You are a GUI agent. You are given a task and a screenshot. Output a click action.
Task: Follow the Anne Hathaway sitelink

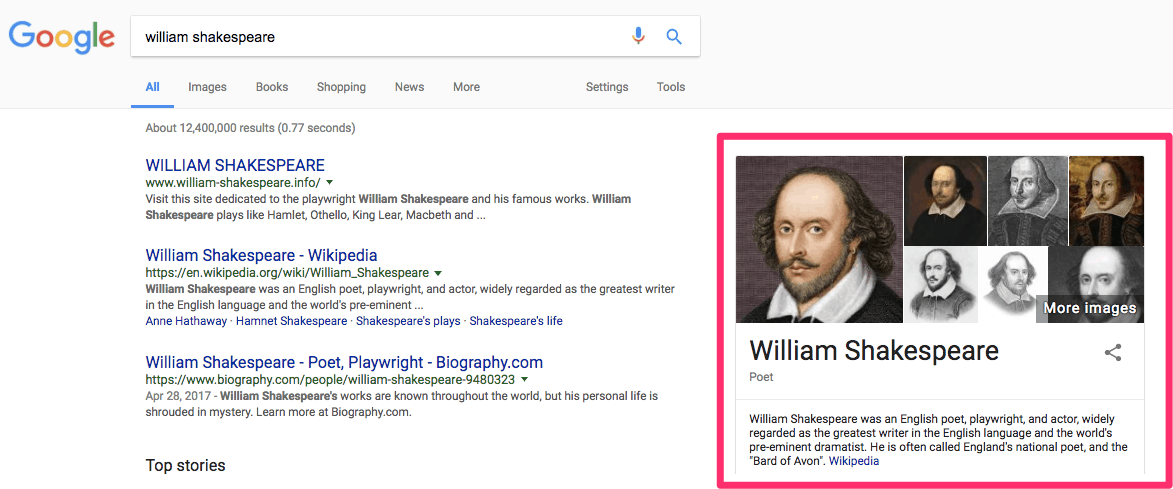(x=186, y=321)
